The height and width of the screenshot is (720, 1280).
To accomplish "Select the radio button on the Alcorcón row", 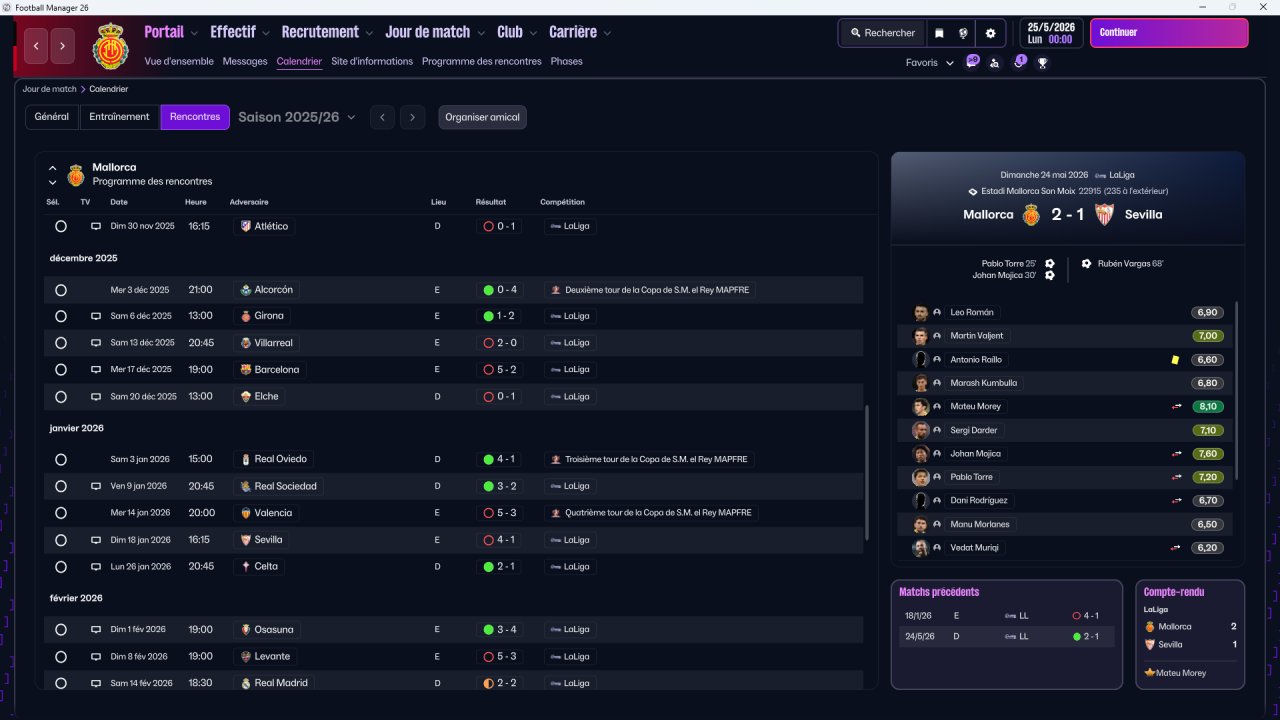I will (61, 290).
